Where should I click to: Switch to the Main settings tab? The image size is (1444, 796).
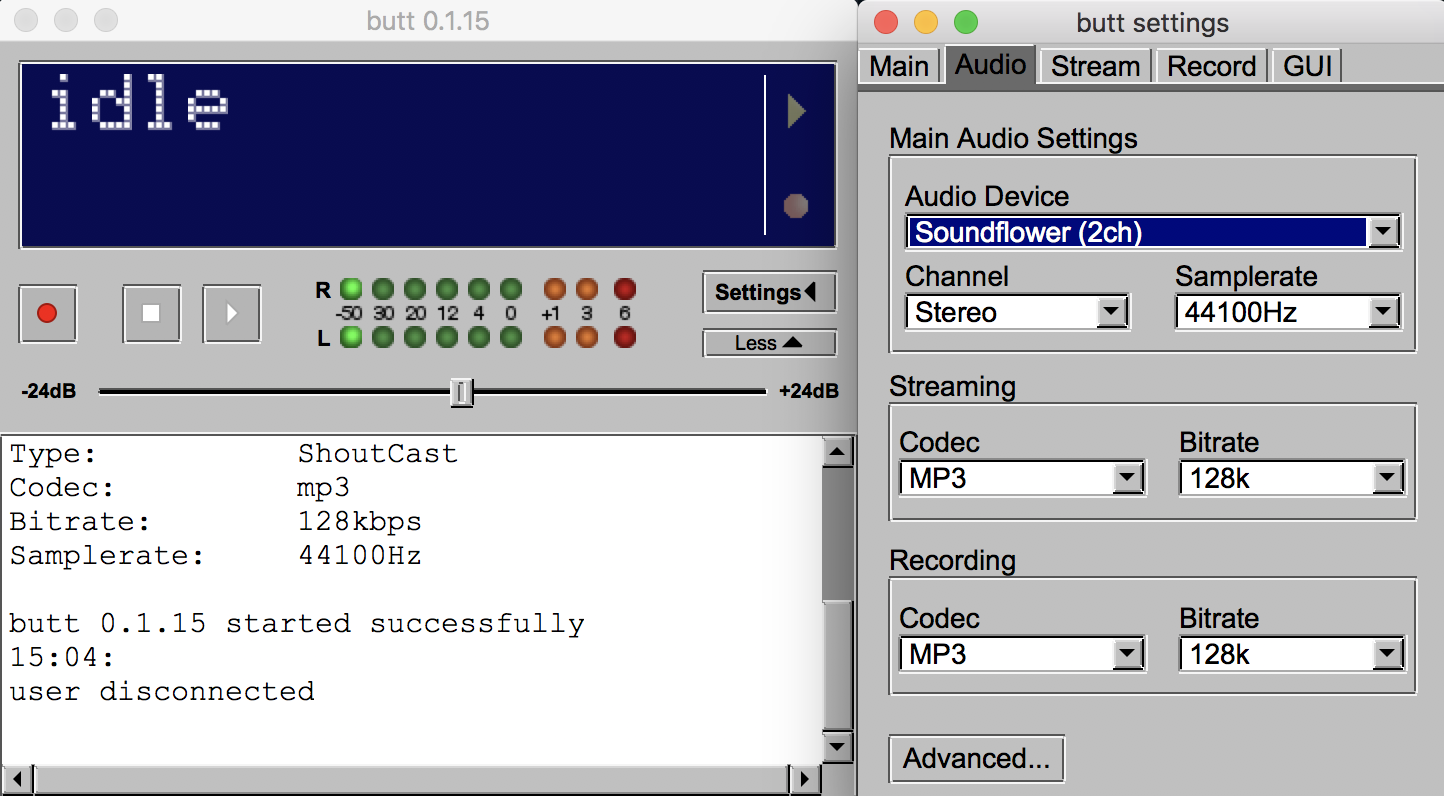pyautogui.click(x=899, y=66)
